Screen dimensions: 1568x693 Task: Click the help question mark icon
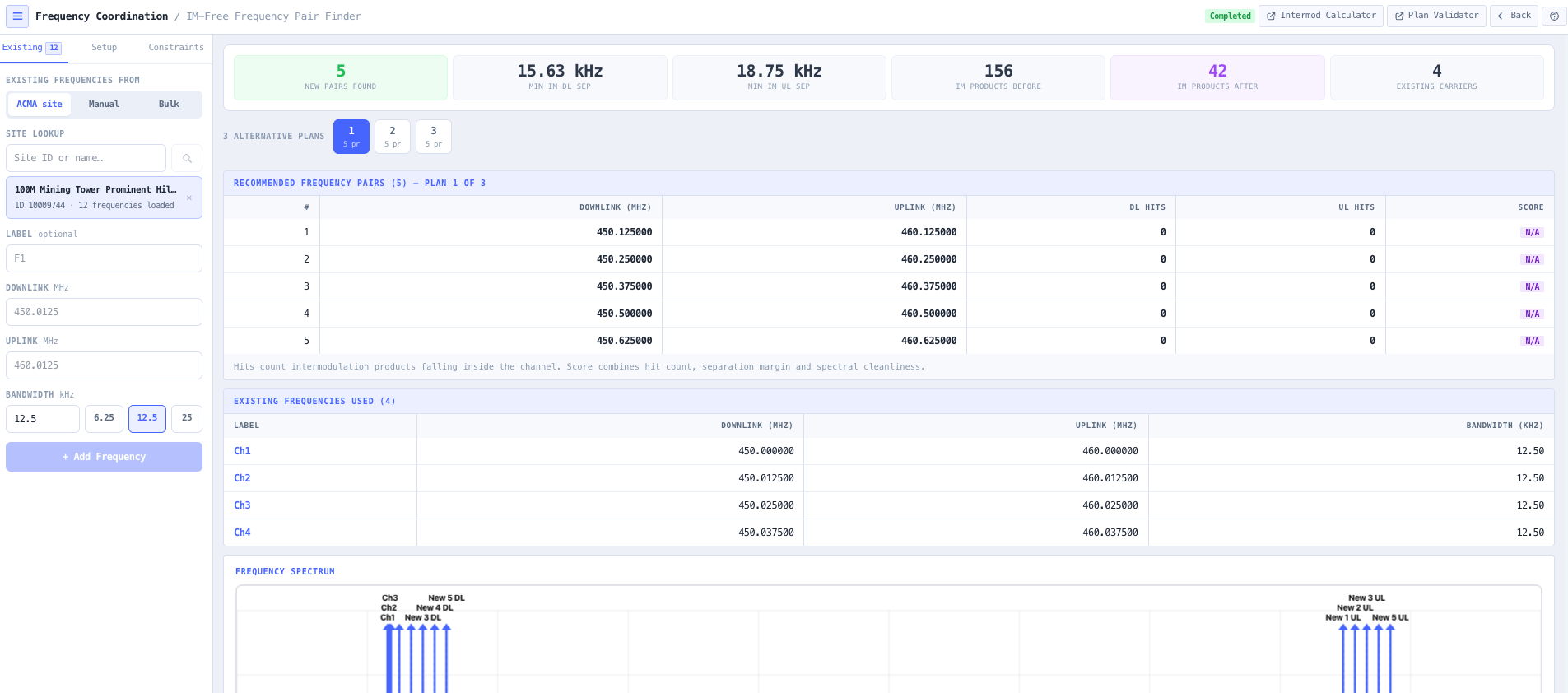coord(1554,16)
